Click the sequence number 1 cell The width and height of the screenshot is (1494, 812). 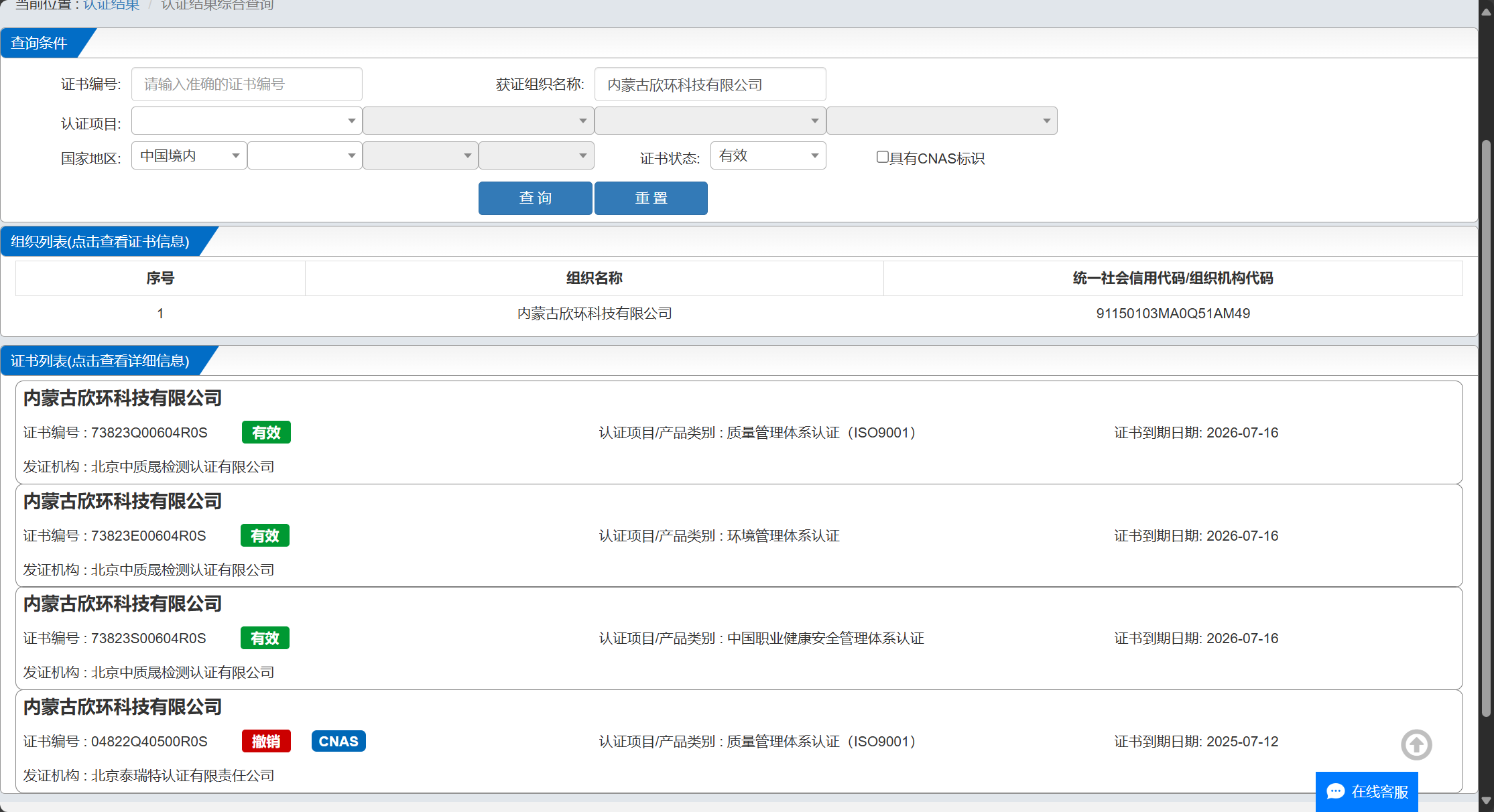click(x=160, y=314)
